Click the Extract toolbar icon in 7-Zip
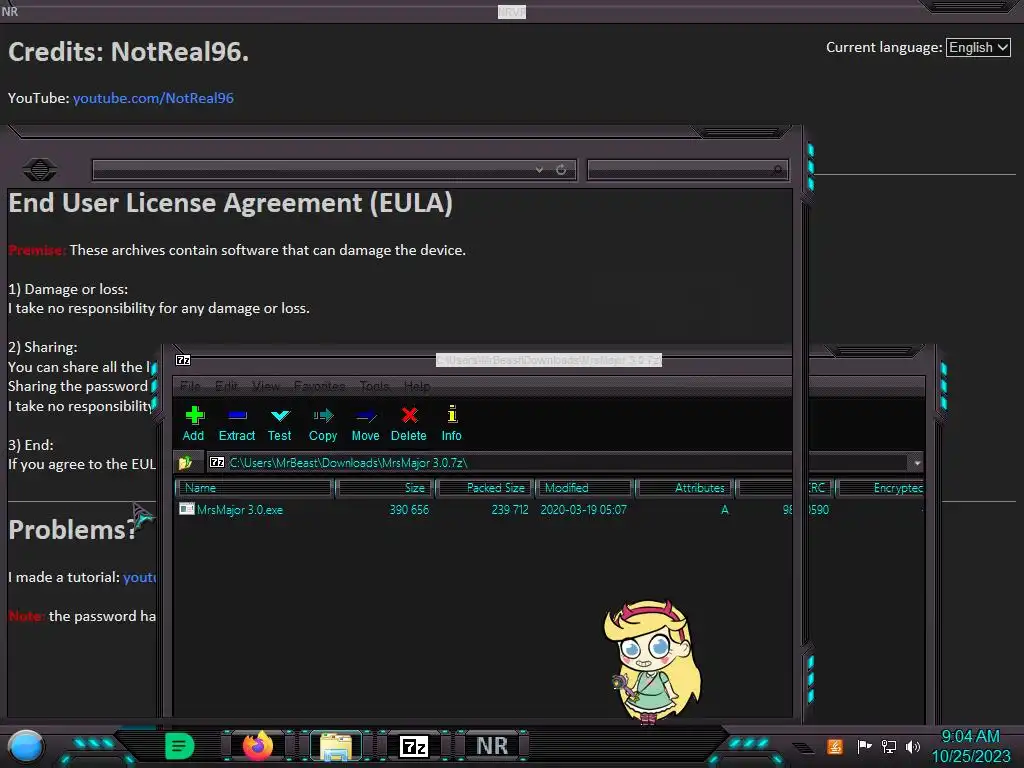This screenshot has width=1024, height=768. (x=236, y=424)
